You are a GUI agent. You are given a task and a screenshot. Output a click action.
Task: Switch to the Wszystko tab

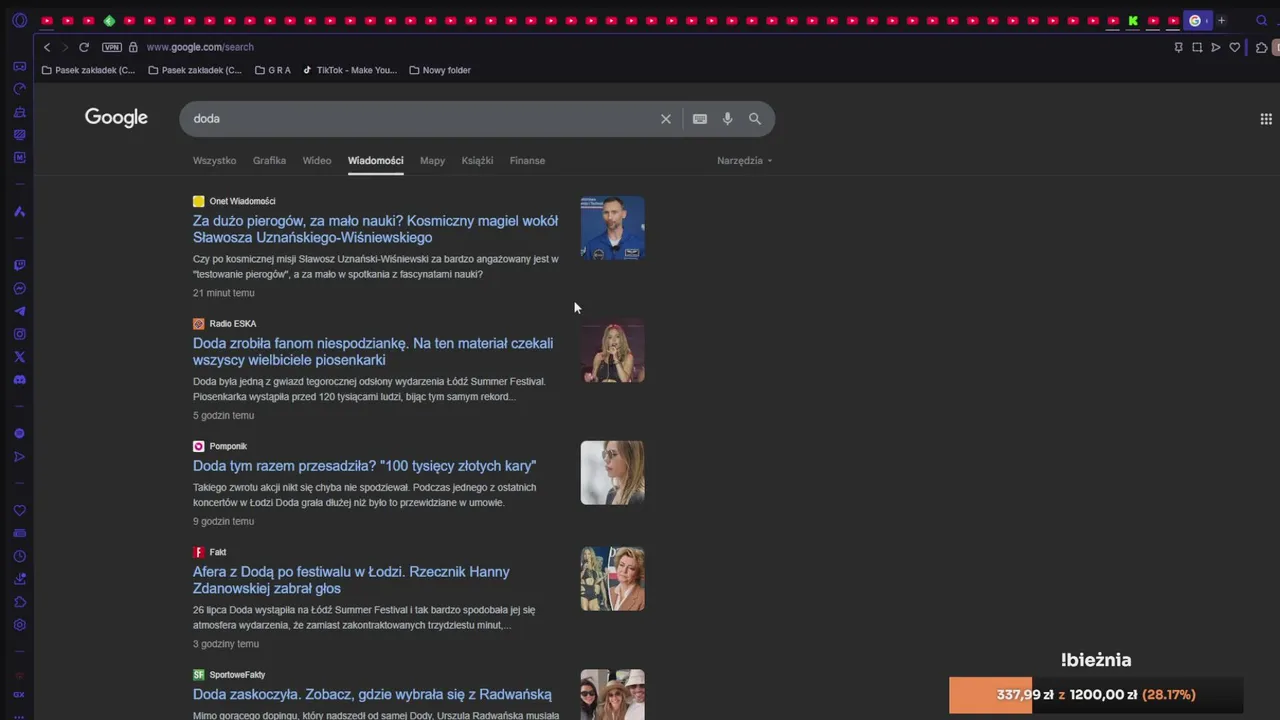click(214, 160)
